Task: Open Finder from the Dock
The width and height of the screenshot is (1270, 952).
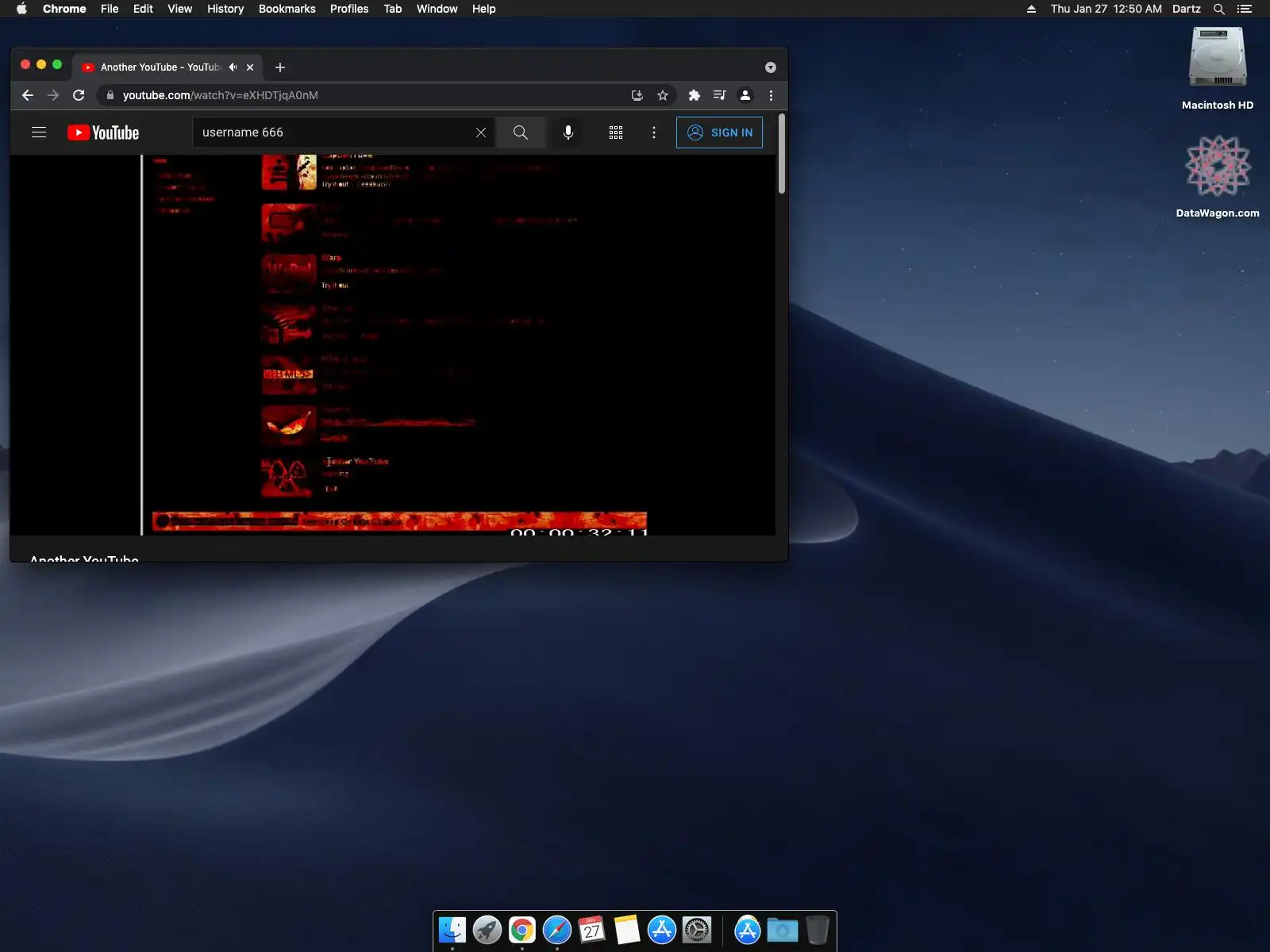Action: 452,930
